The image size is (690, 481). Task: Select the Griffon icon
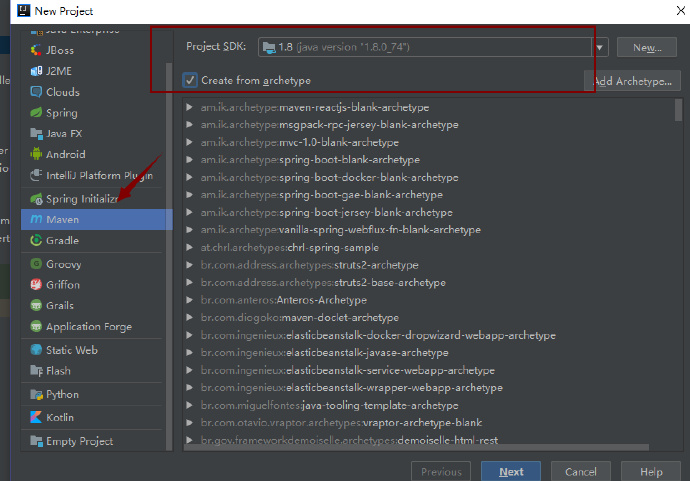point(36,285)
